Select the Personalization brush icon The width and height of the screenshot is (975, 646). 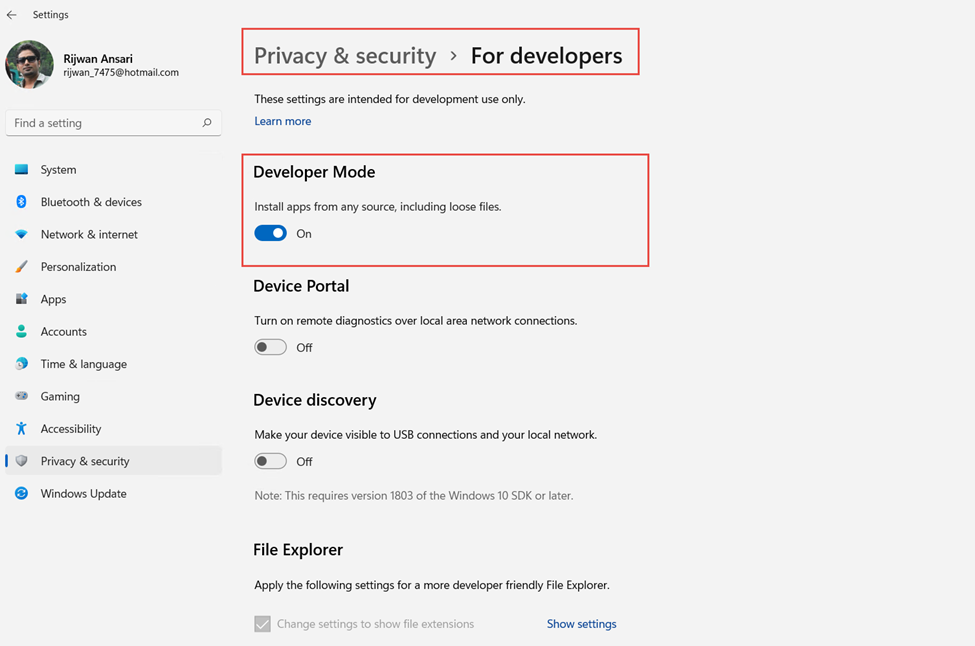(x=21, y=266)
